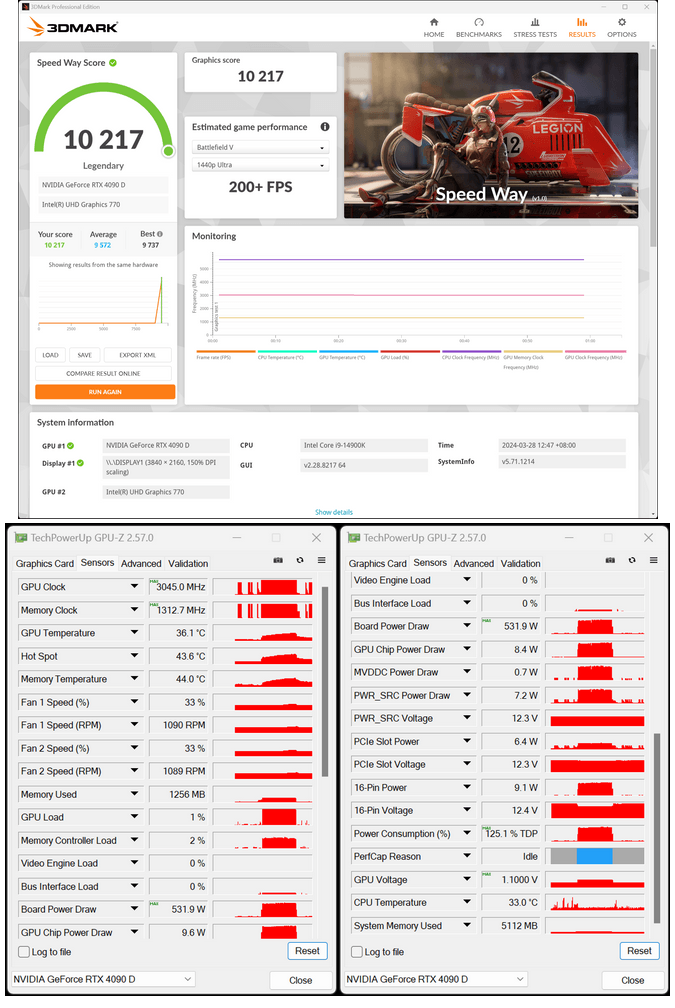Switch to Graphics Card tab in left GPU-Z
This screenshot has width=675, height=1008.
pos(44,563)
